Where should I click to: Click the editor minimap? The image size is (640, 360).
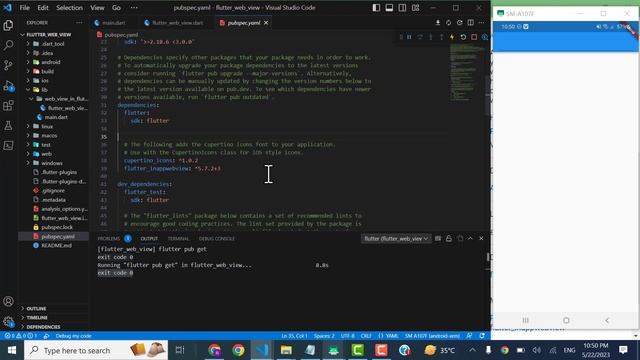[x=467, y=72]
